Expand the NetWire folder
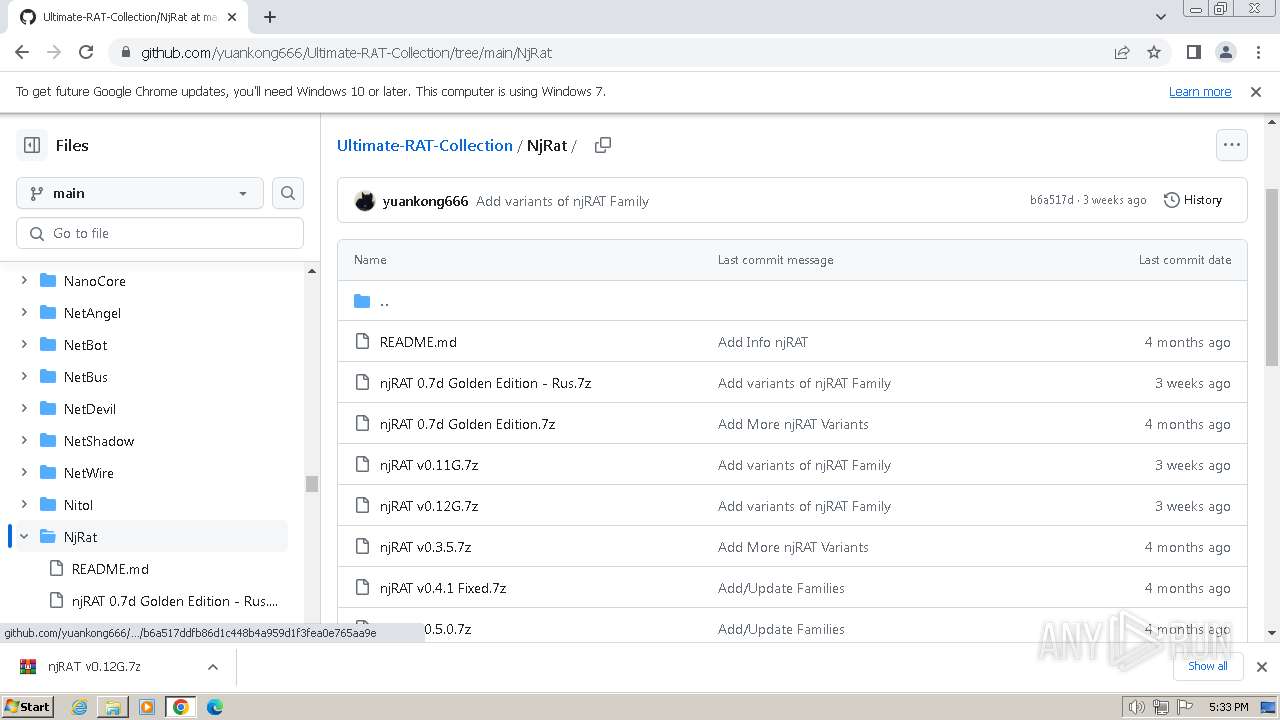Screen dimensions: 1280x720 [x=24, y=473]
